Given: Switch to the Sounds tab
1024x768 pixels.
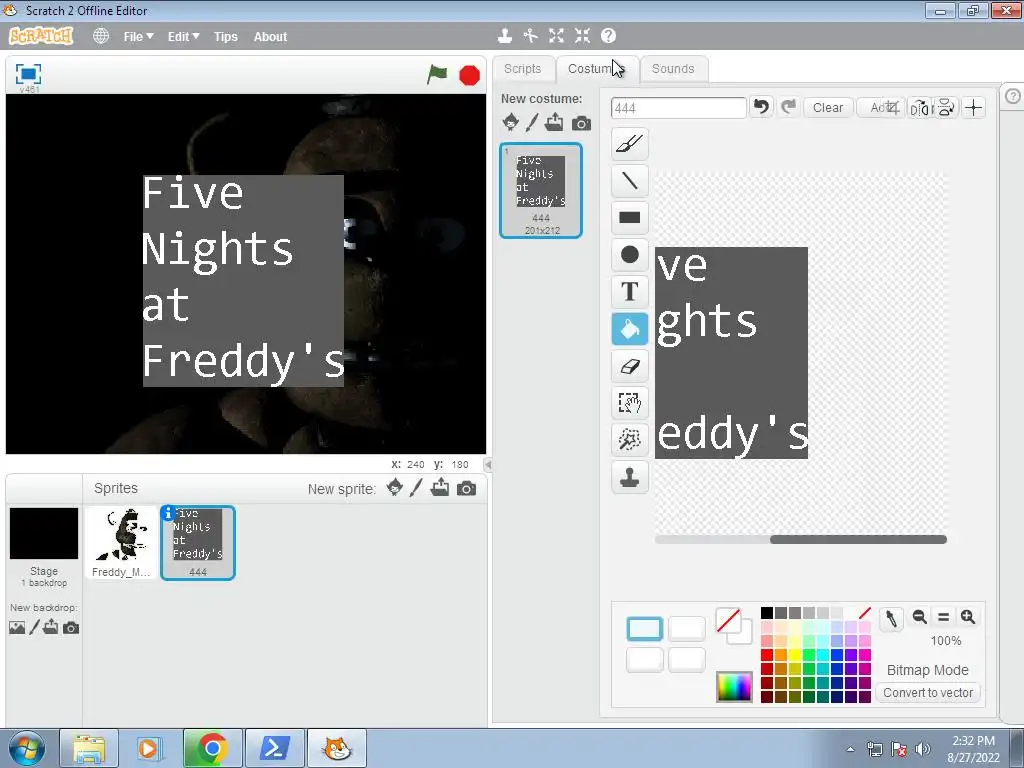Looking at the screenshot, I should click(673, 69).
